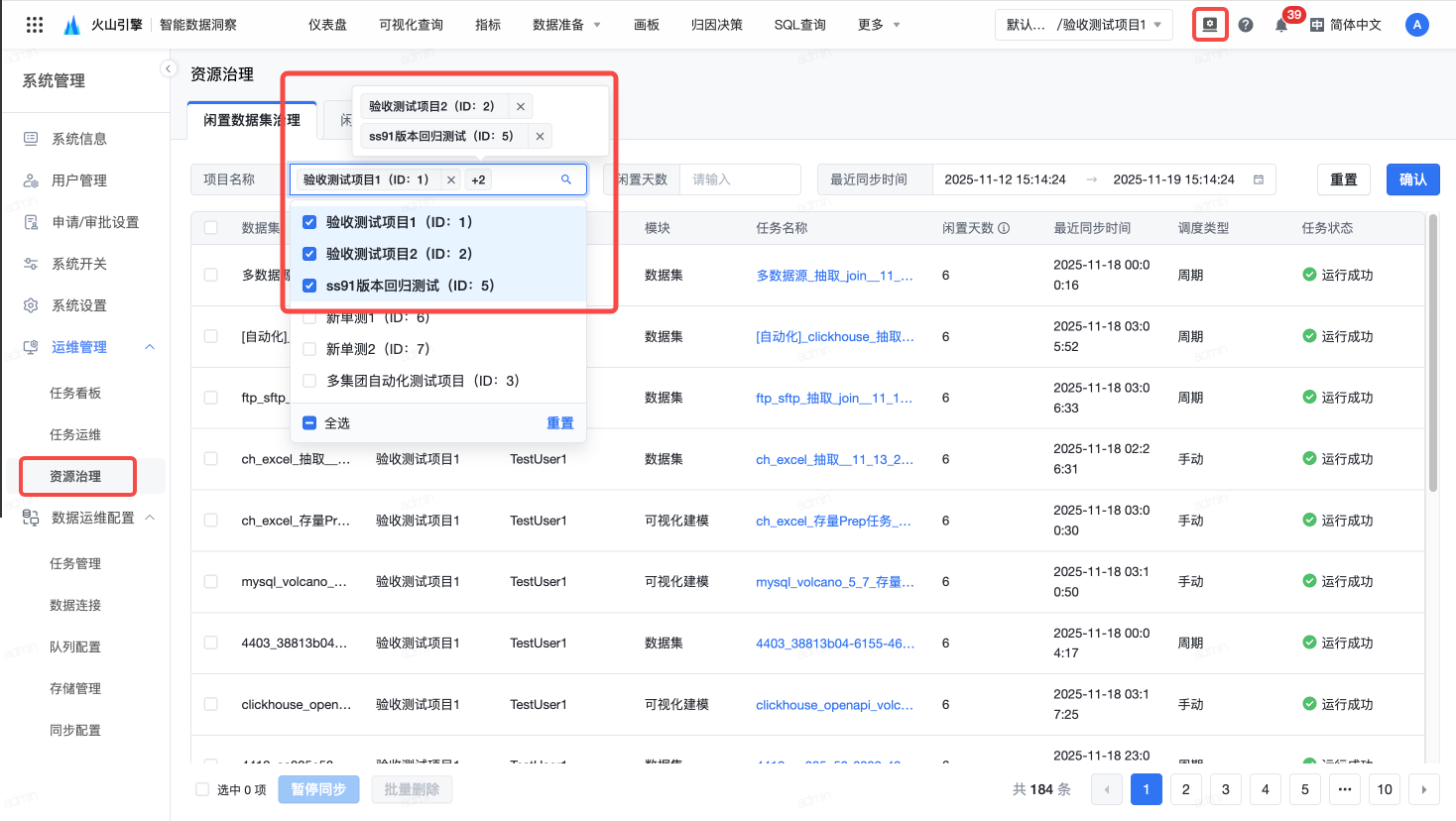1456x821 pixels.
Task: Click the user avatar icon
Action: click(x=1416, y=25)
